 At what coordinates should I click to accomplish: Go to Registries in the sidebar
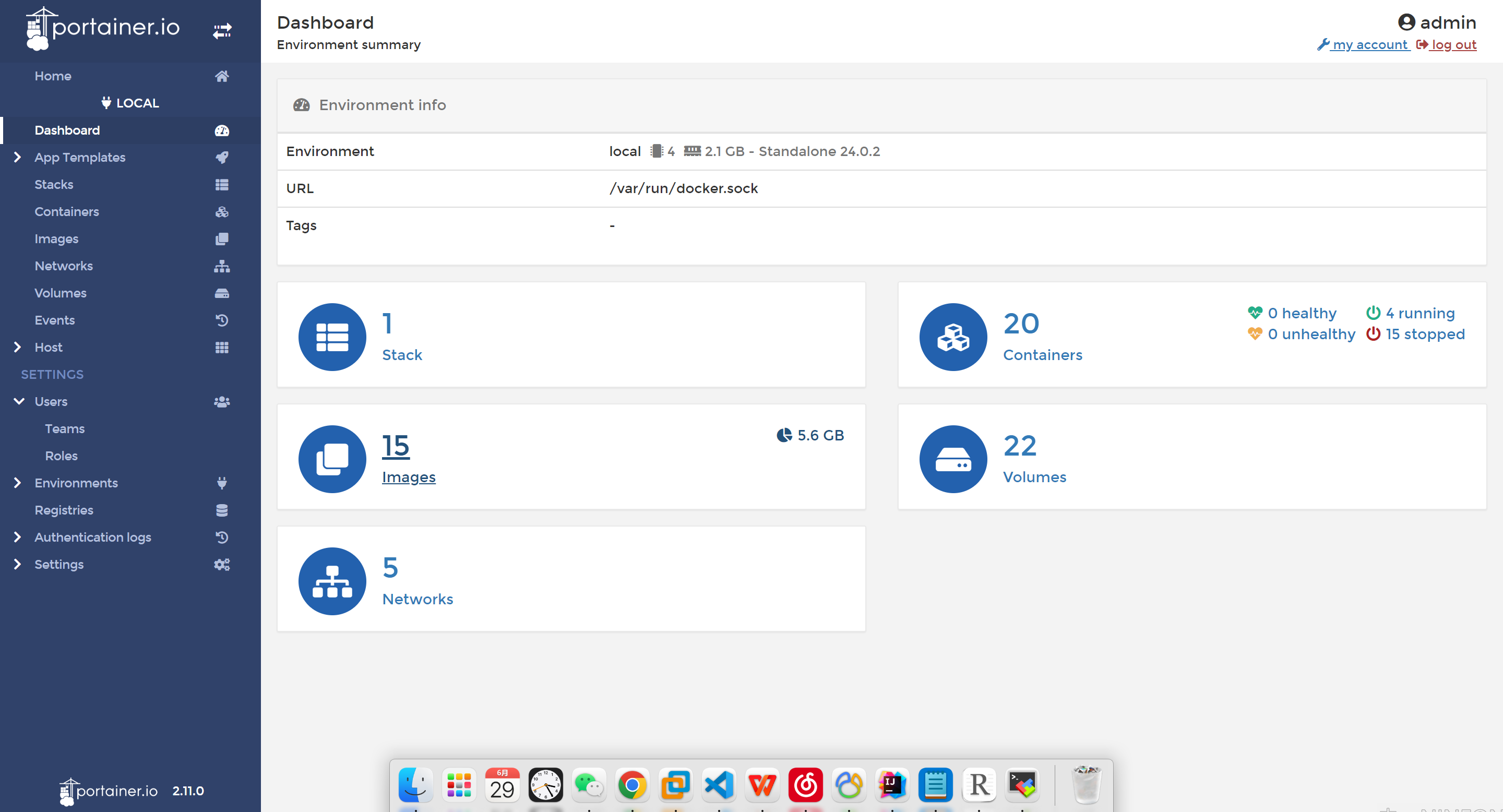click(64, 510)
